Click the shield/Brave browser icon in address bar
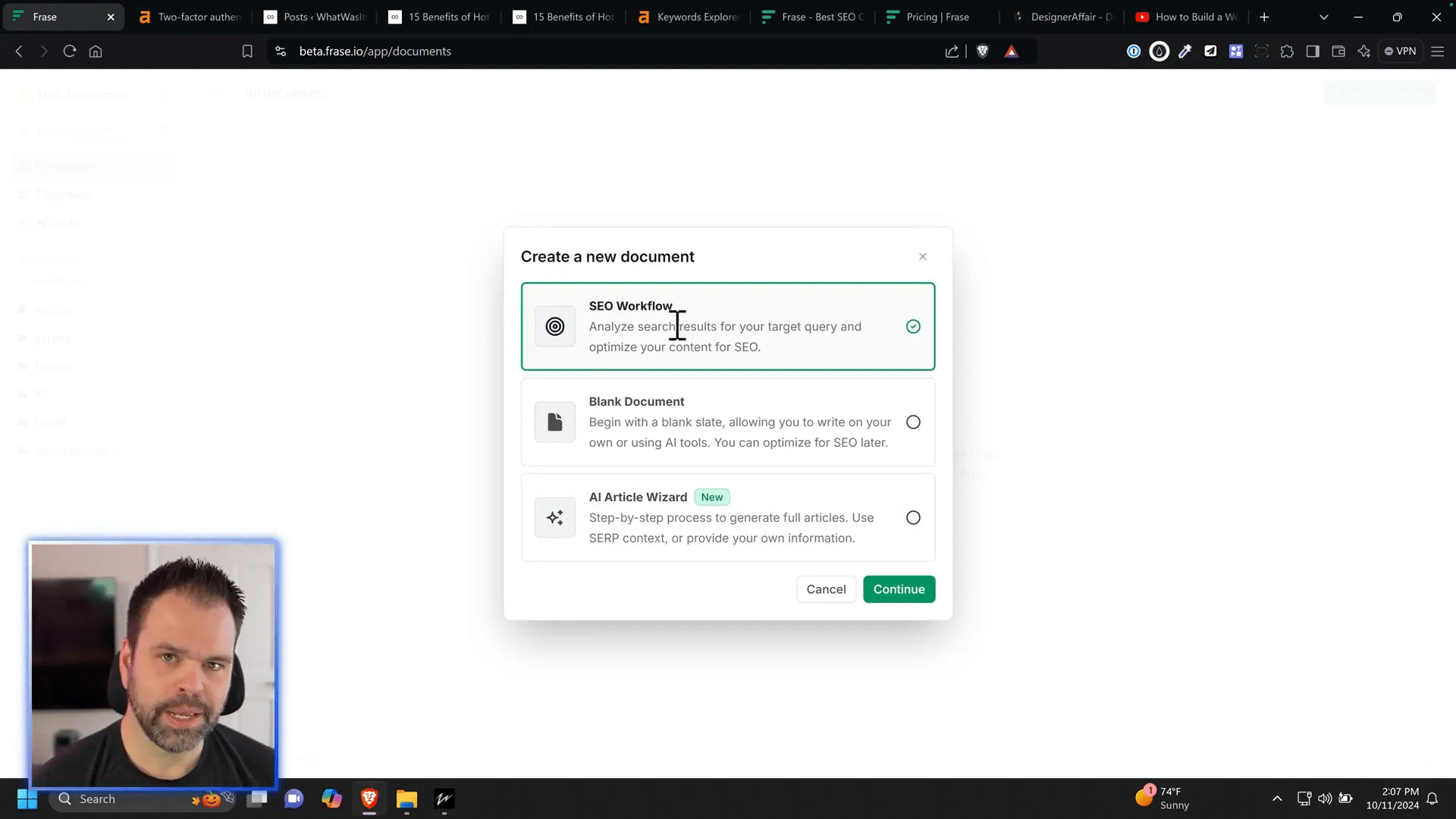 click(x=983, y=51)
